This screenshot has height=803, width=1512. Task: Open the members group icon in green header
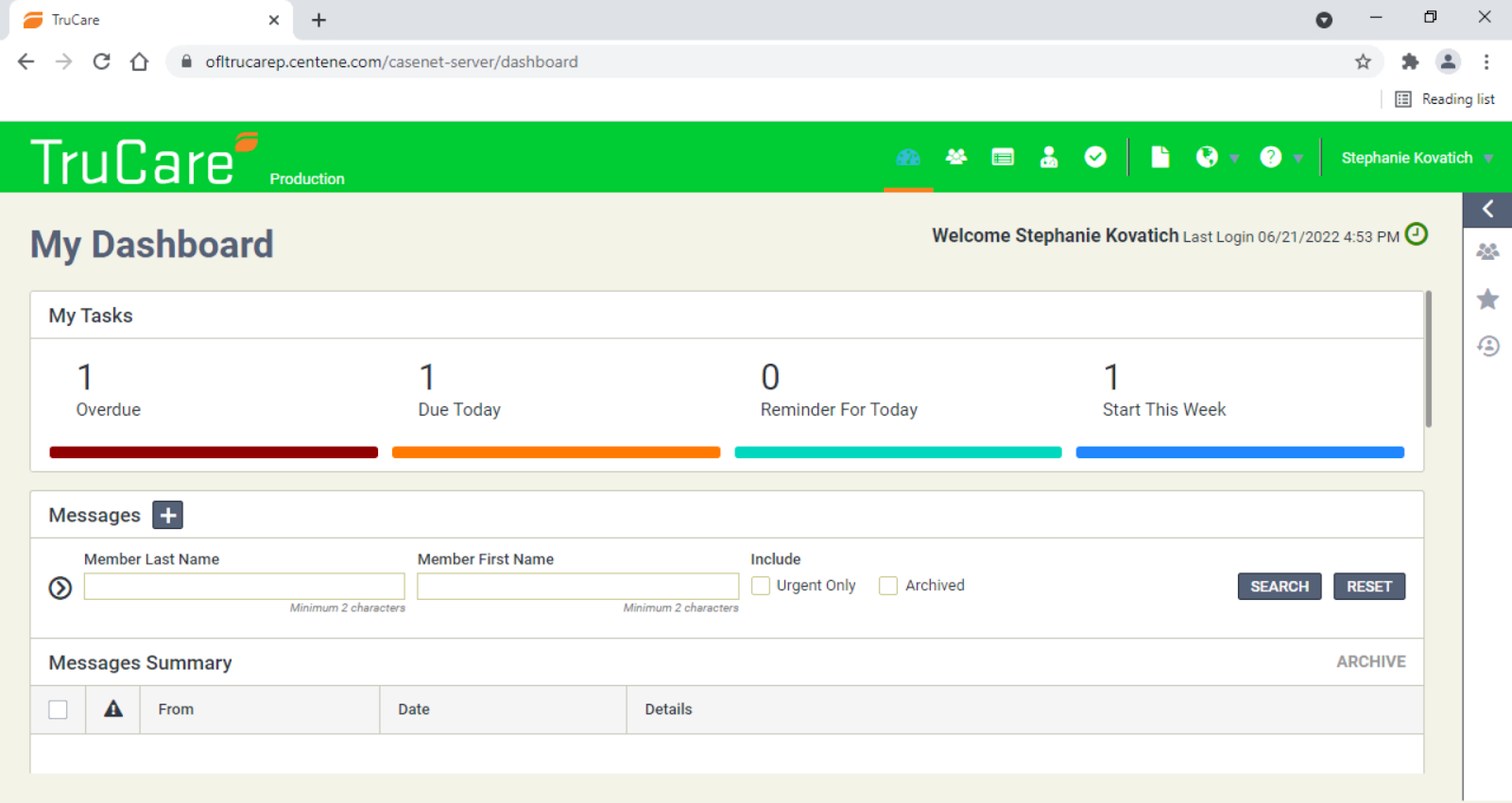click(956, 157)
